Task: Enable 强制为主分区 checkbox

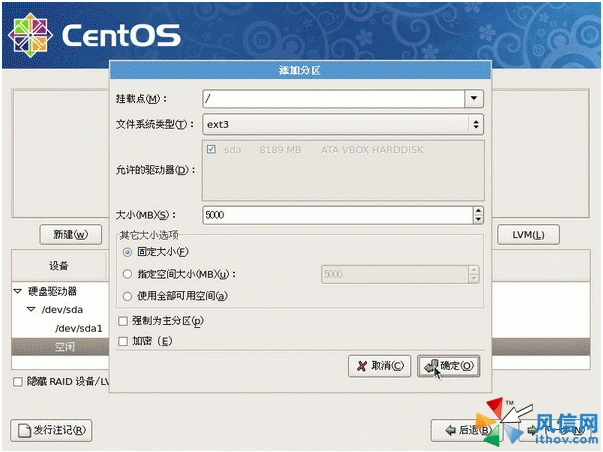Action: click(x=123, y=321)
